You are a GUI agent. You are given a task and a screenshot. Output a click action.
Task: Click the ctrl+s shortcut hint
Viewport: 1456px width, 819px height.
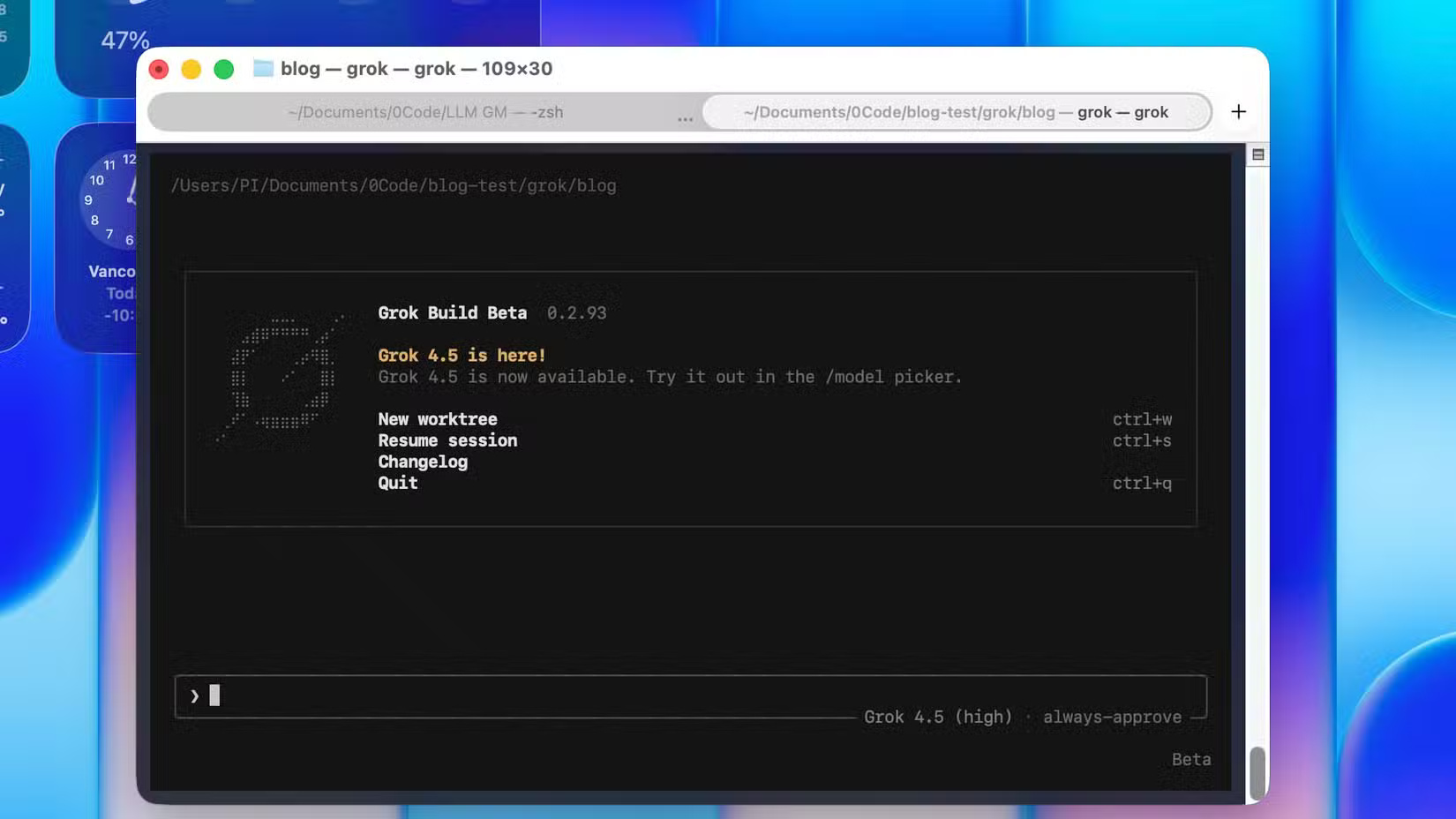[x=1142, y=440]
